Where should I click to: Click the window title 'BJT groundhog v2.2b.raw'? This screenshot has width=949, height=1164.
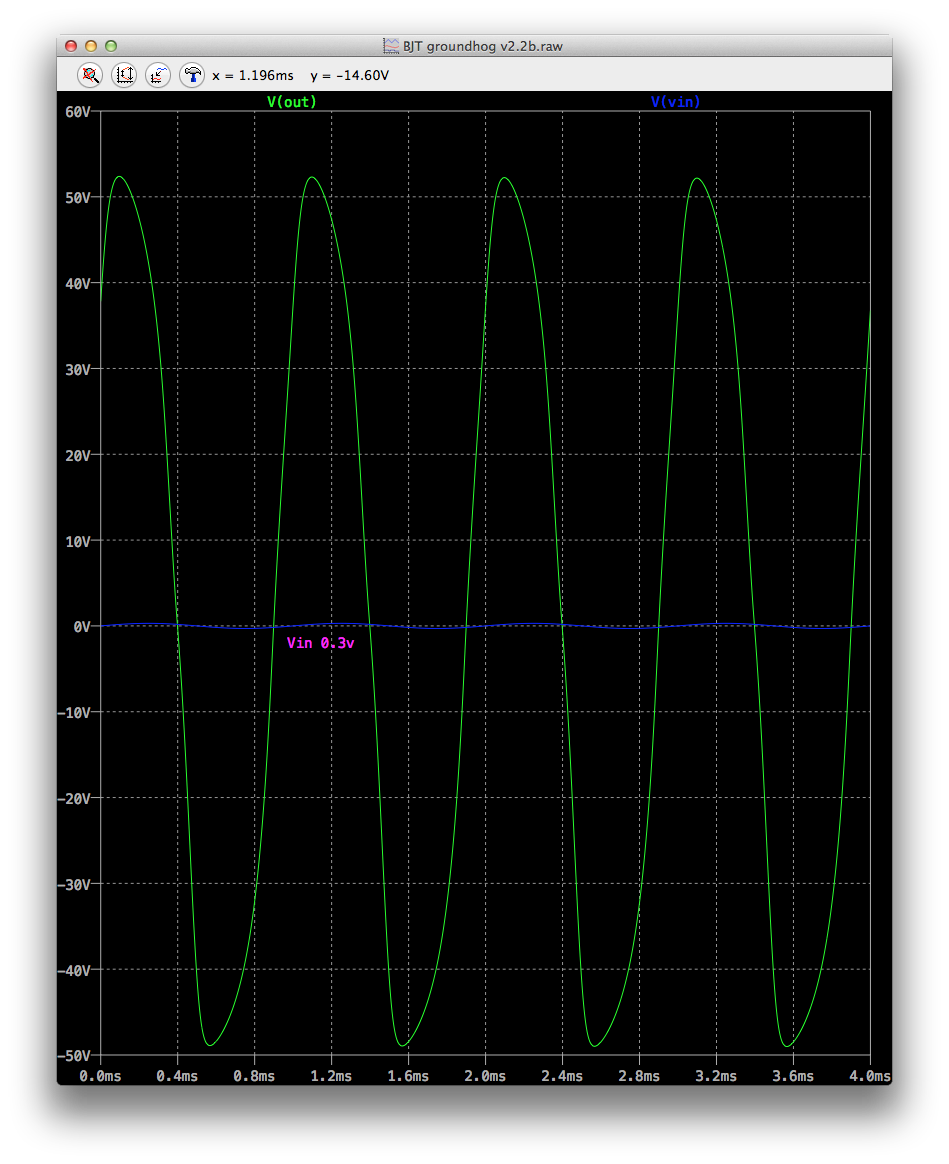point(483,46)
